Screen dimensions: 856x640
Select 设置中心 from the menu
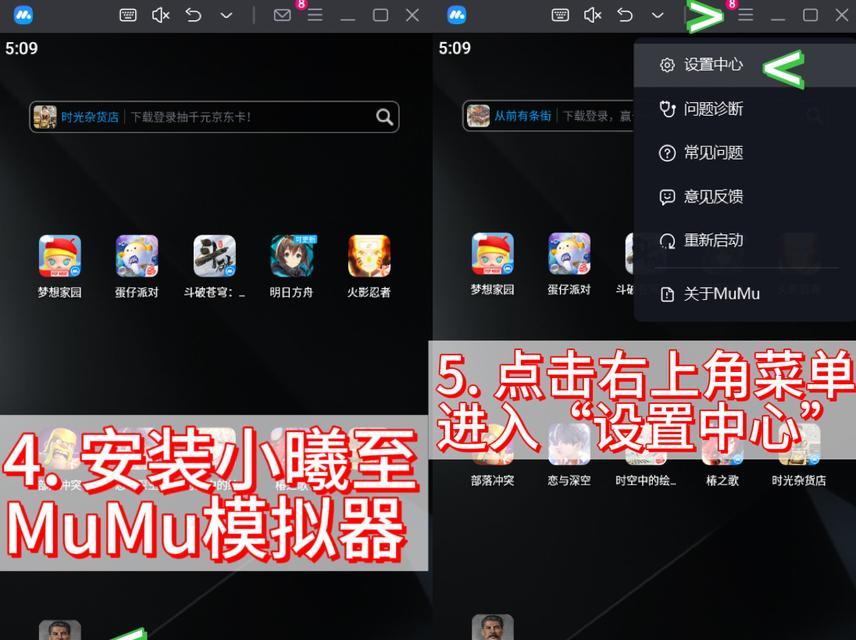(x=745, y=65)
